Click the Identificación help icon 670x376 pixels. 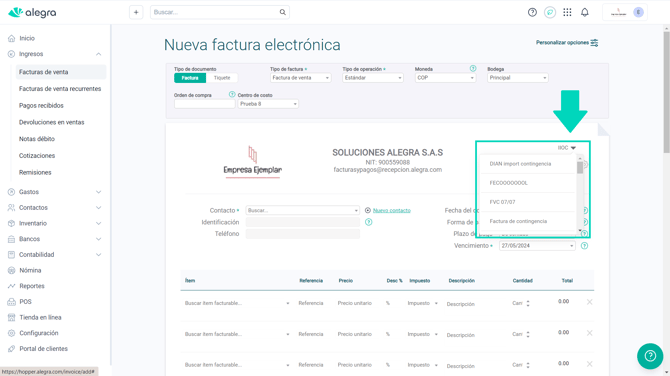pos(368,222)
